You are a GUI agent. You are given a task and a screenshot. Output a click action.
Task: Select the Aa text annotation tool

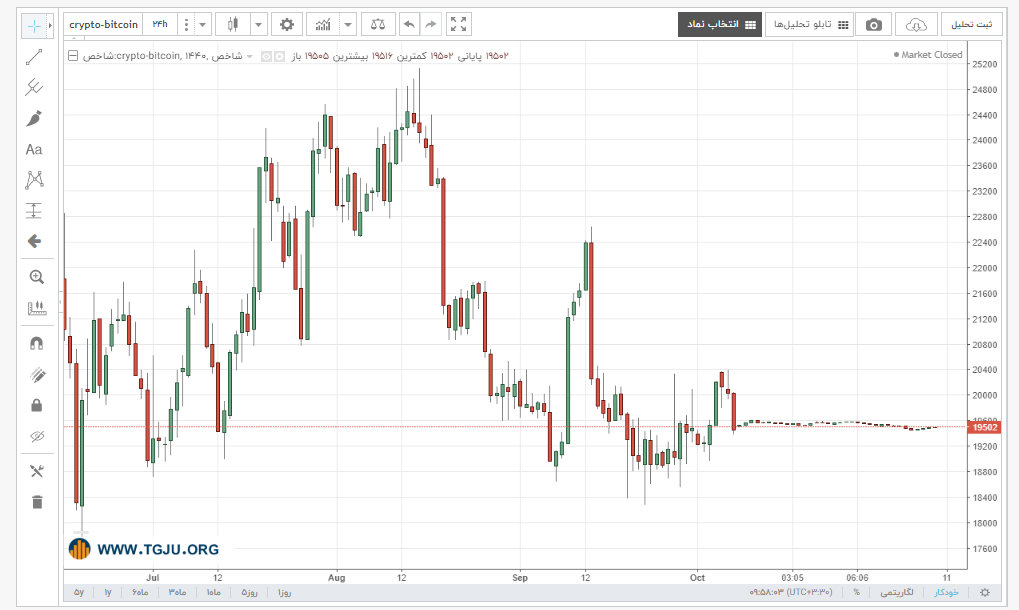(34, 149)
